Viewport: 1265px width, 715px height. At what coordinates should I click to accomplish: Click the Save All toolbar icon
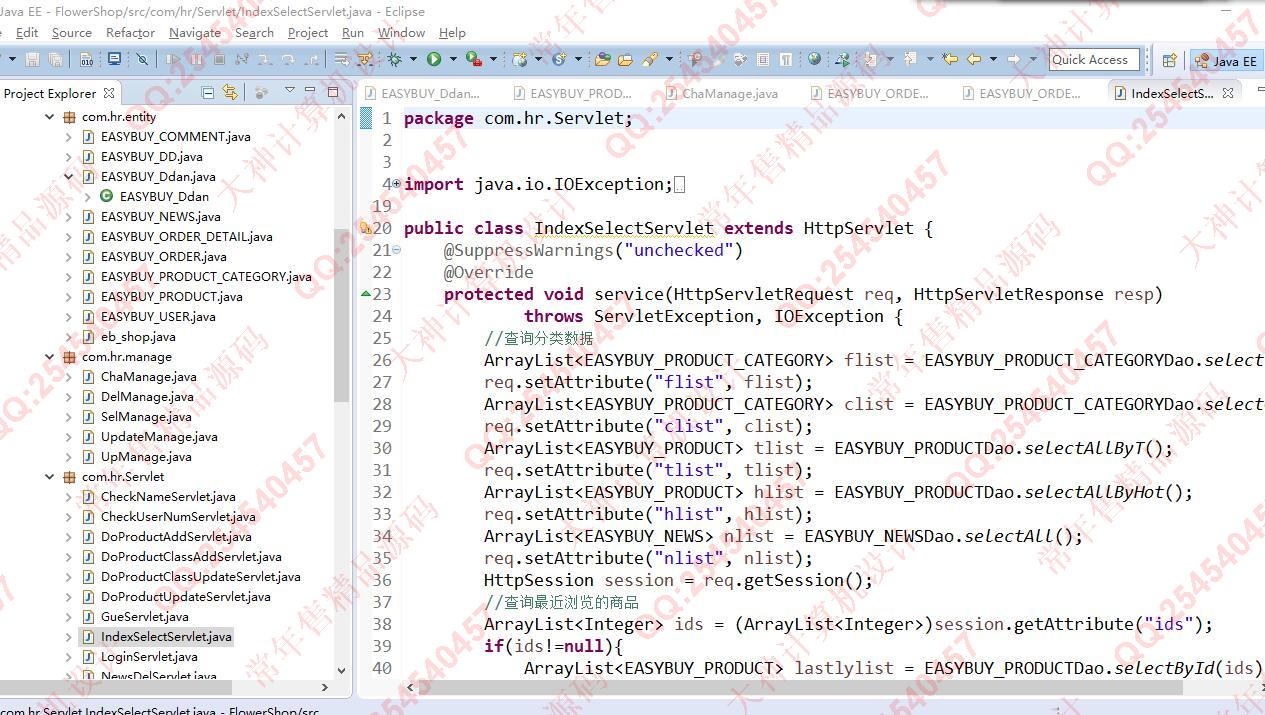tap(55, 60)
